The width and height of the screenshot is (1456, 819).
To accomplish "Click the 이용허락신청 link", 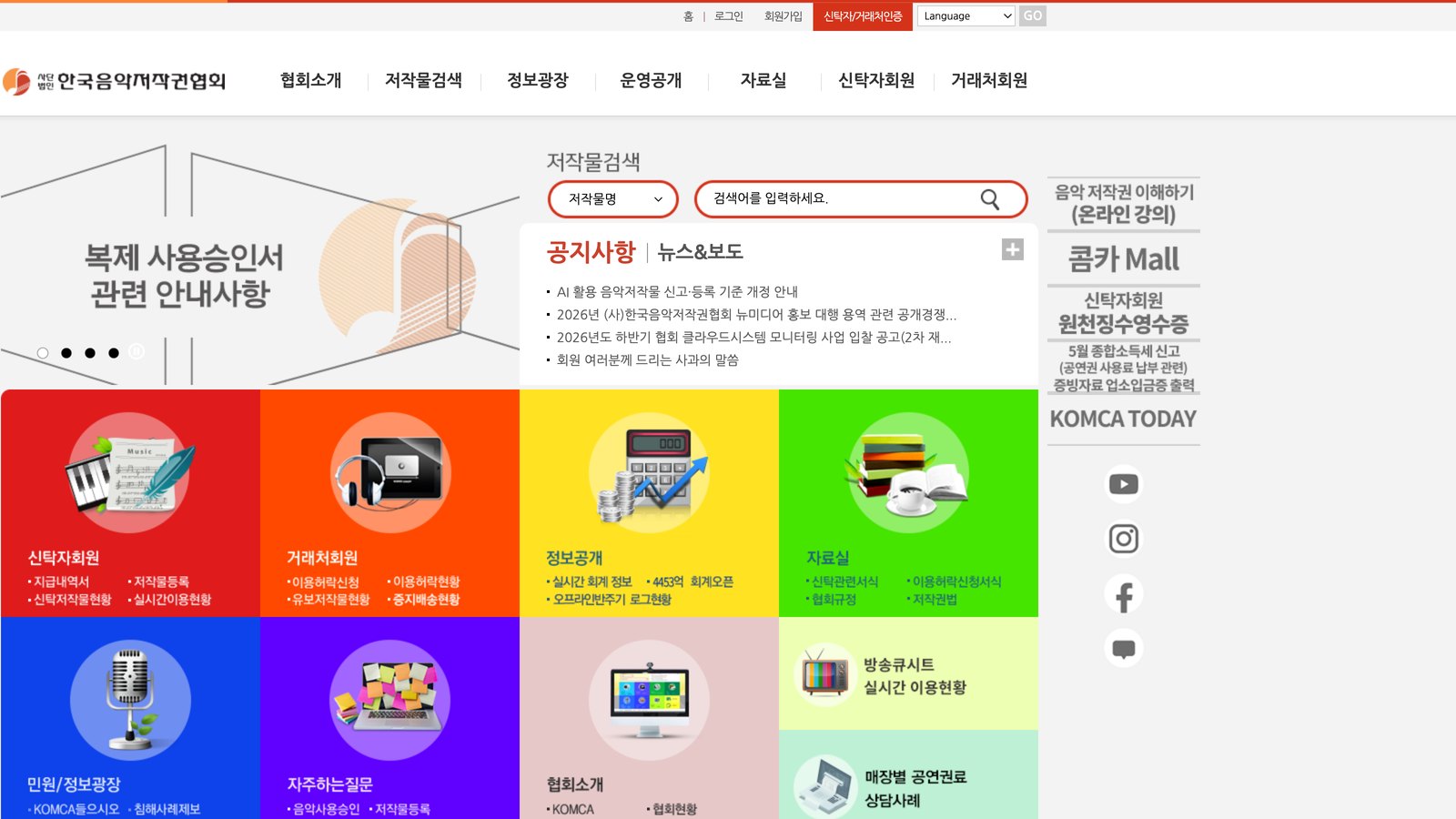I will (x=325, y=581).
